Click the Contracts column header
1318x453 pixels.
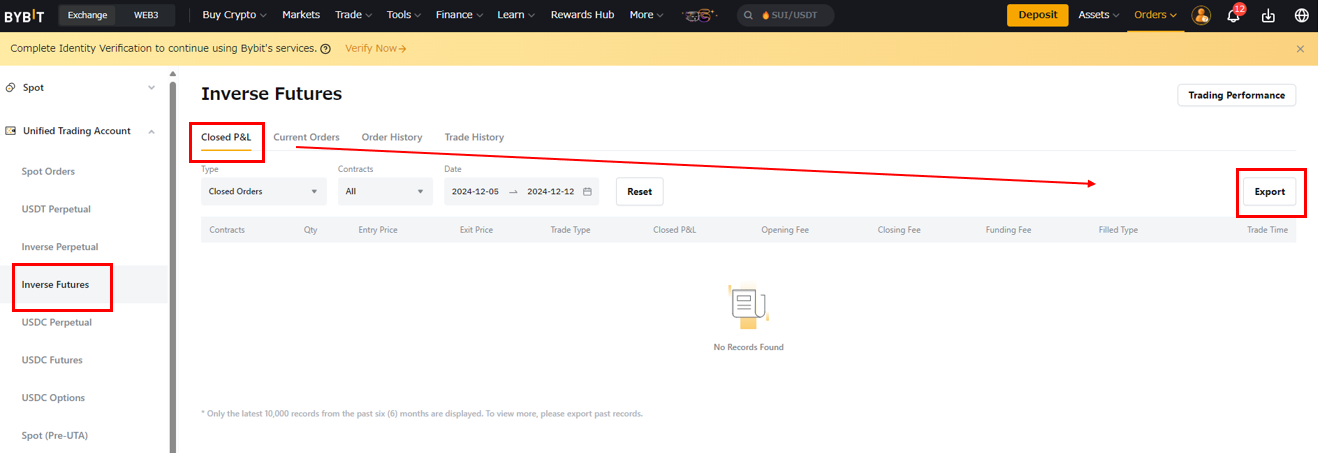[227, 230]
